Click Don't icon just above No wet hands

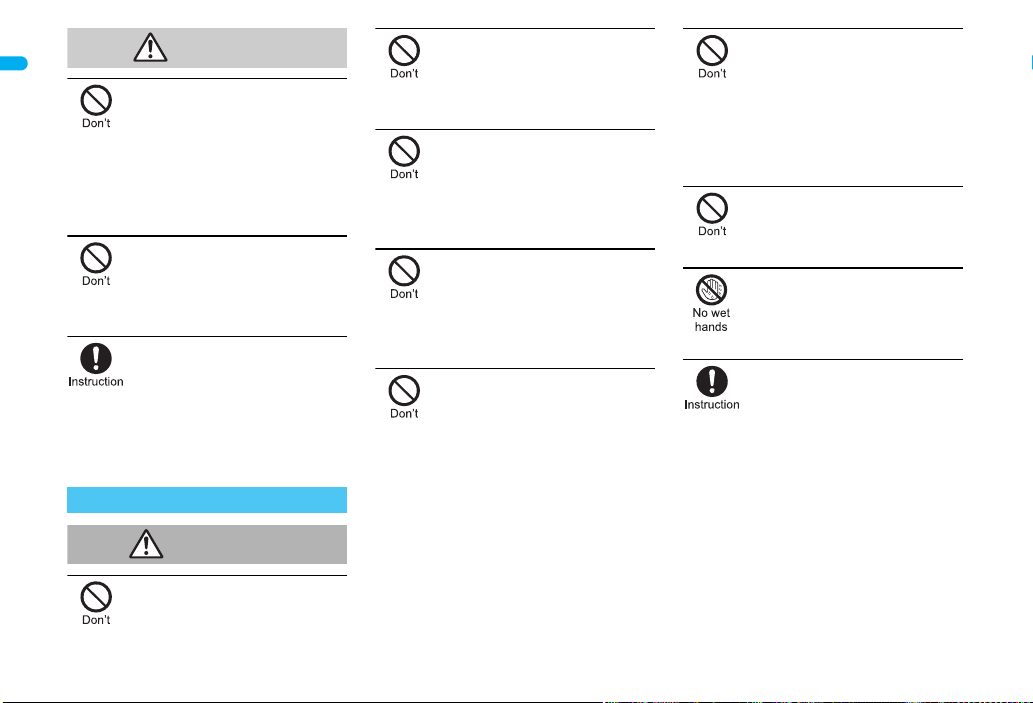[712, 208]
